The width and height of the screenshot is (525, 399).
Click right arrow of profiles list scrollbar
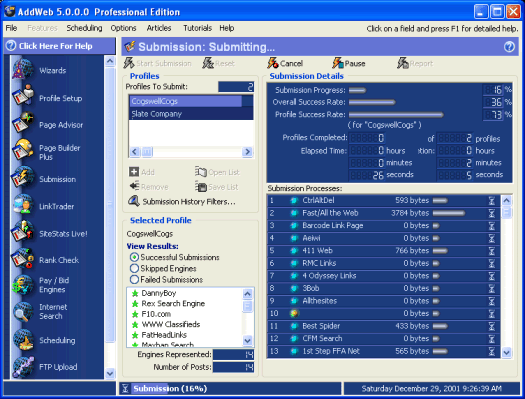click(x=247, y=152)
